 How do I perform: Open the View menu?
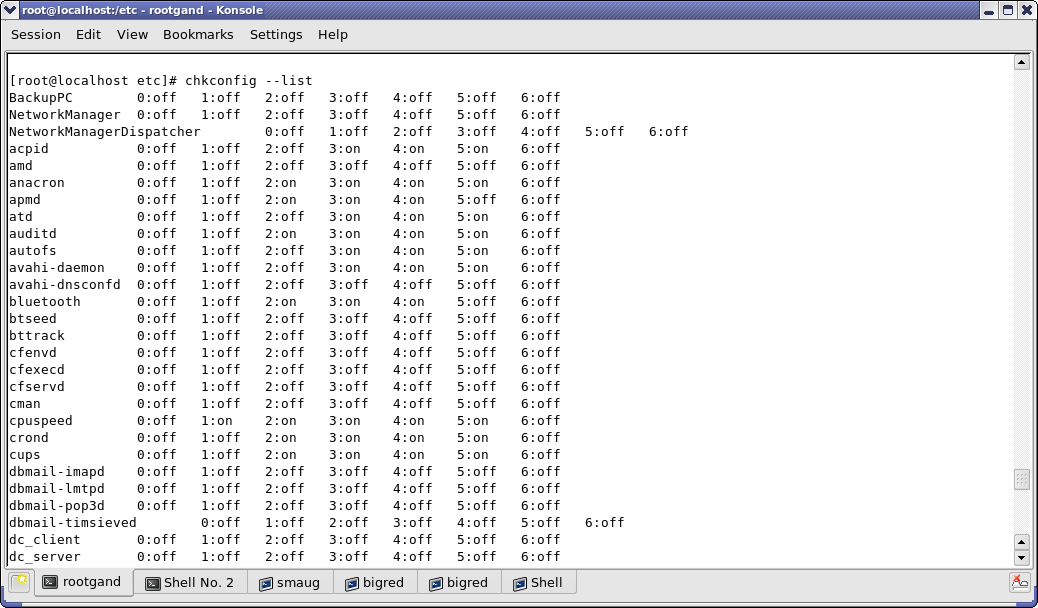click(132, 34)
